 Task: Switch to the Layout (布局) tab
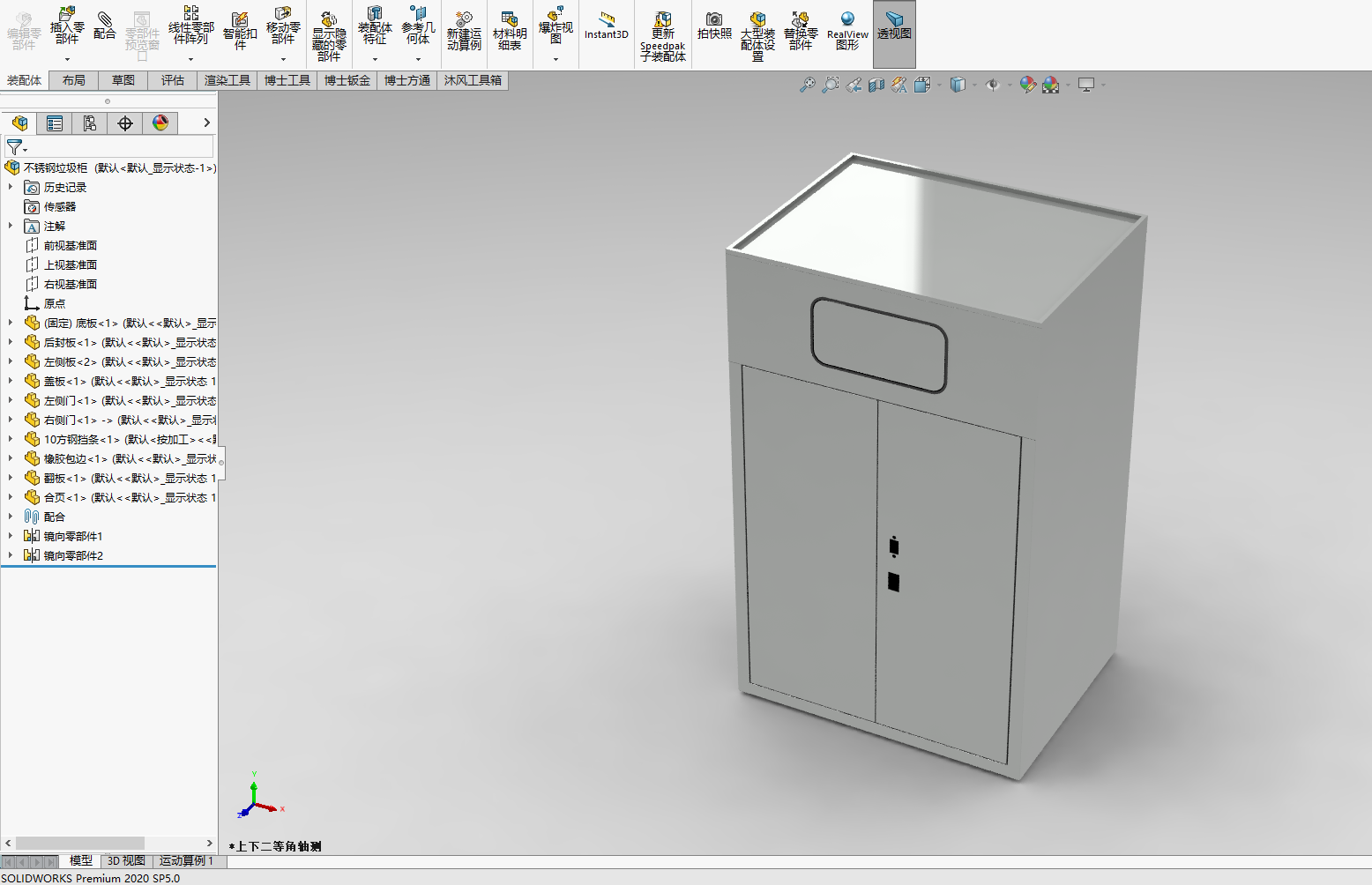point(74,80)
